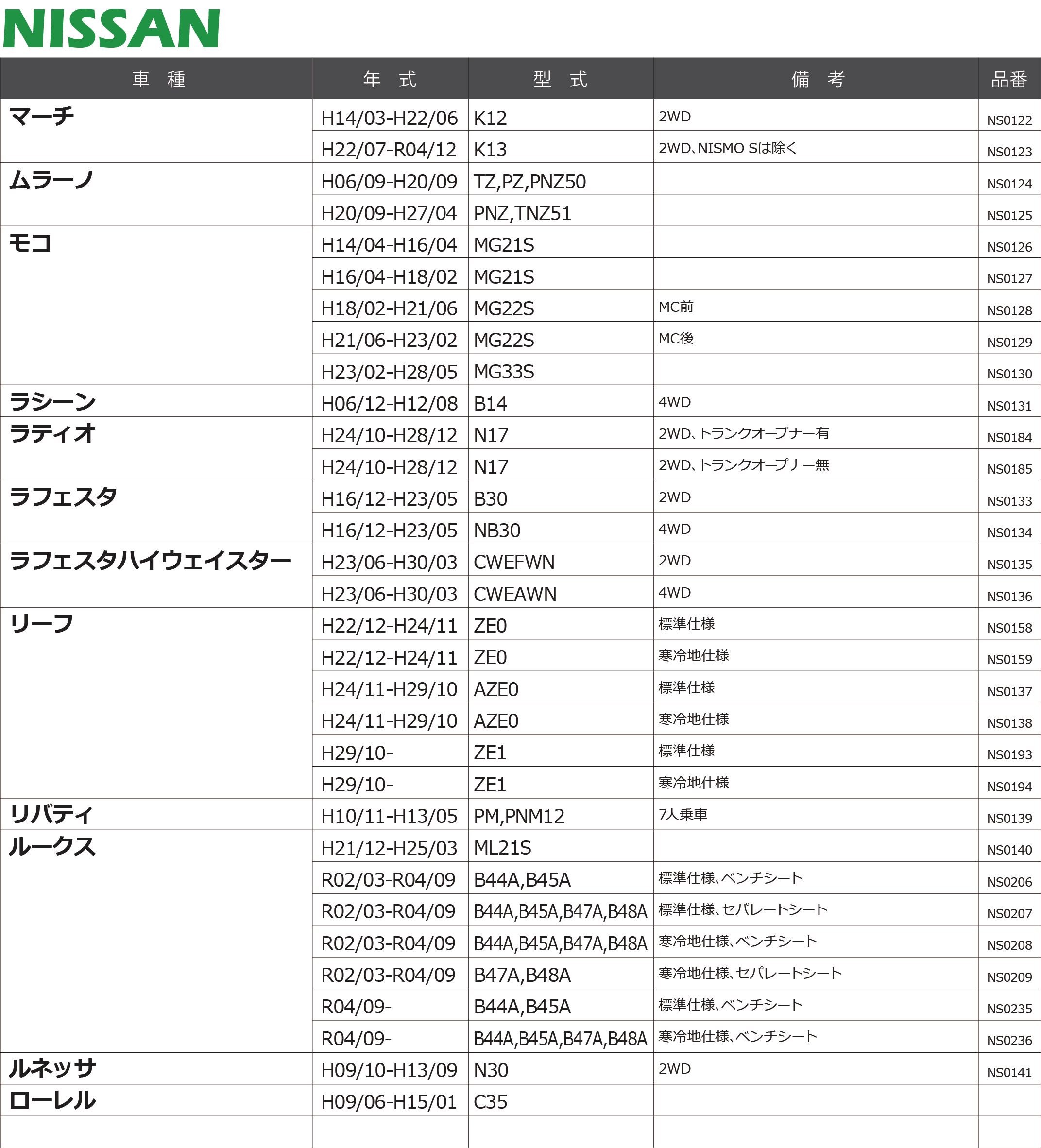Click the 備考 column header

pos(817,79)
